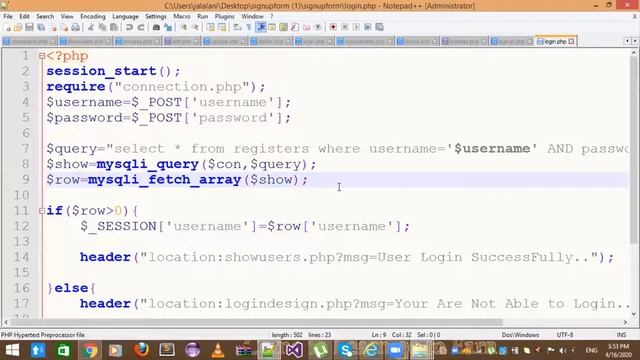Open VLC media player from the taskbar
Viewport: 640px width, 360px height.
tap(218, 350)
